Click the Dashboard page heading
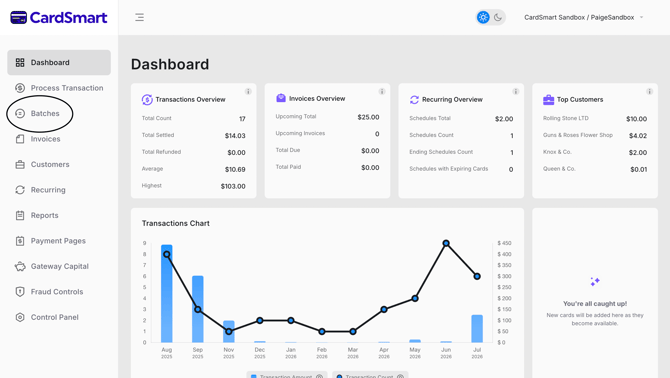Image resolution: width=670 pixels, height=378 pixels. (170, 64)
